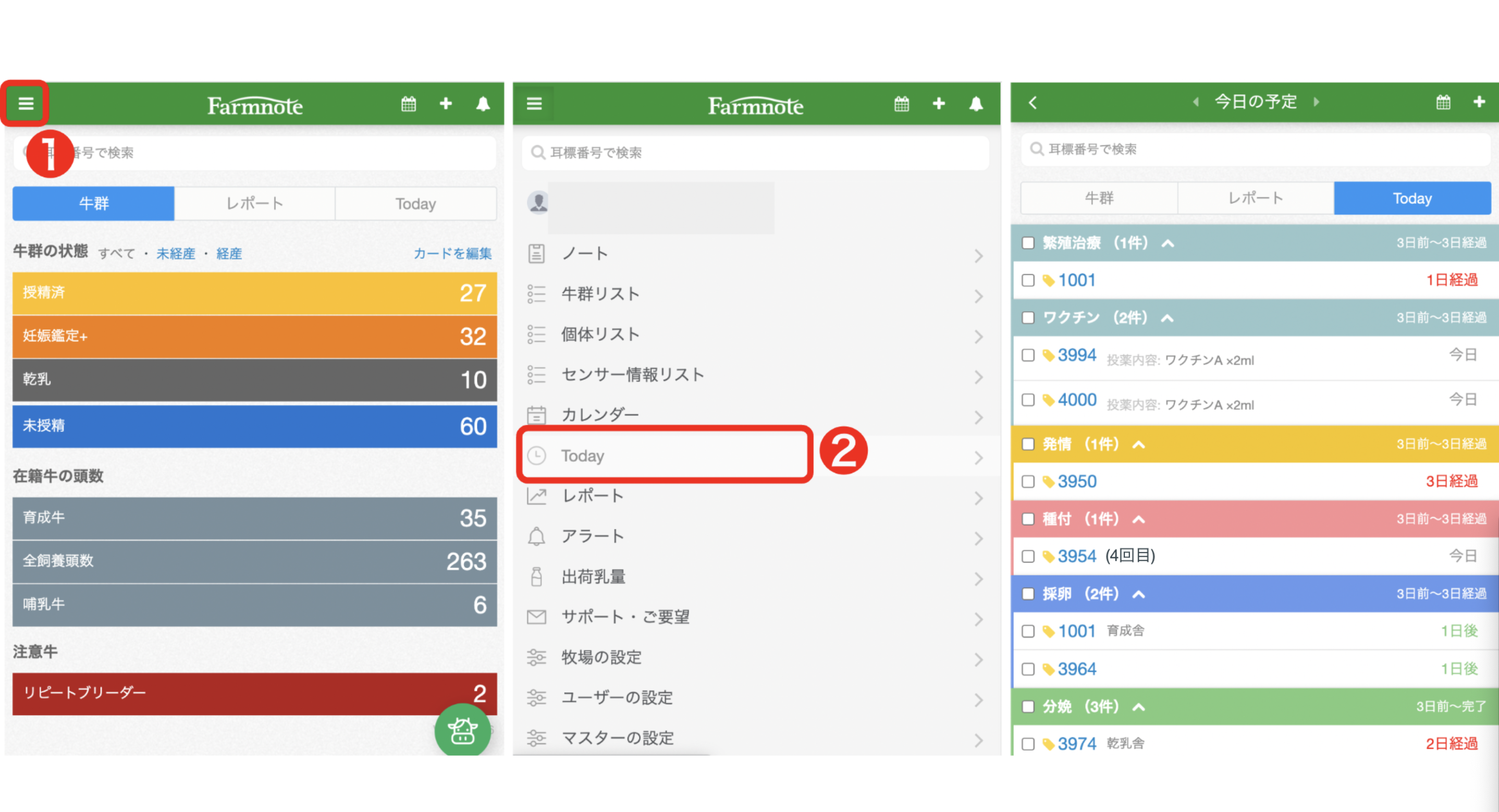Switch to レポート tab in the left panel
Viewport: 1499px width, 812px height.
point(255,204)
